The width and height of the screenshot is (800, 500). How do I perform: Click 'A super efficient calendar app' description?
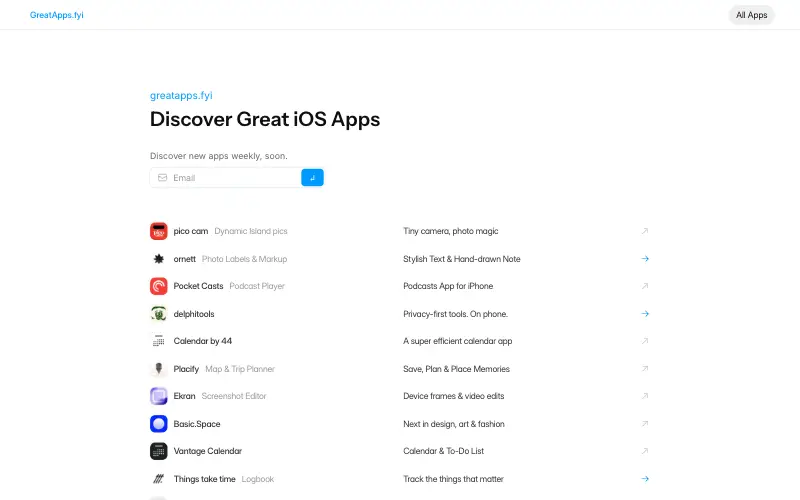coord(458,341)
